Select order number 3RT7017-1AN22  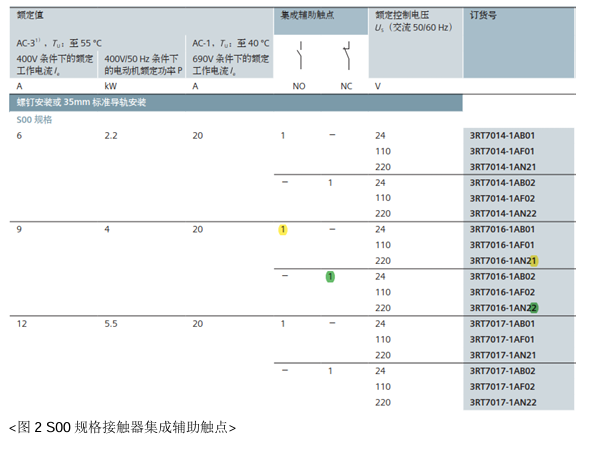(x=503, y=402)
